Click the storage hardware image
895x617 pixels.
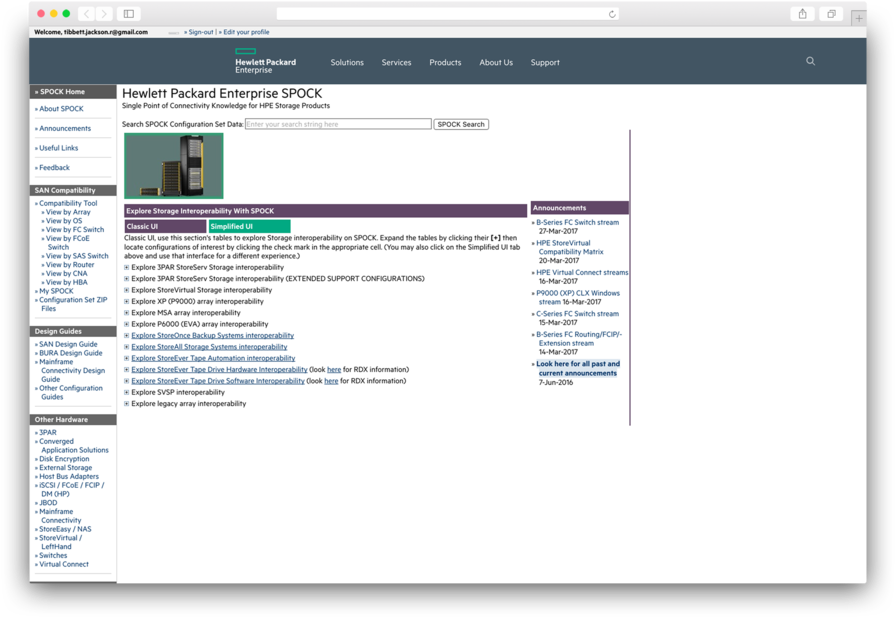click(174, 166)
